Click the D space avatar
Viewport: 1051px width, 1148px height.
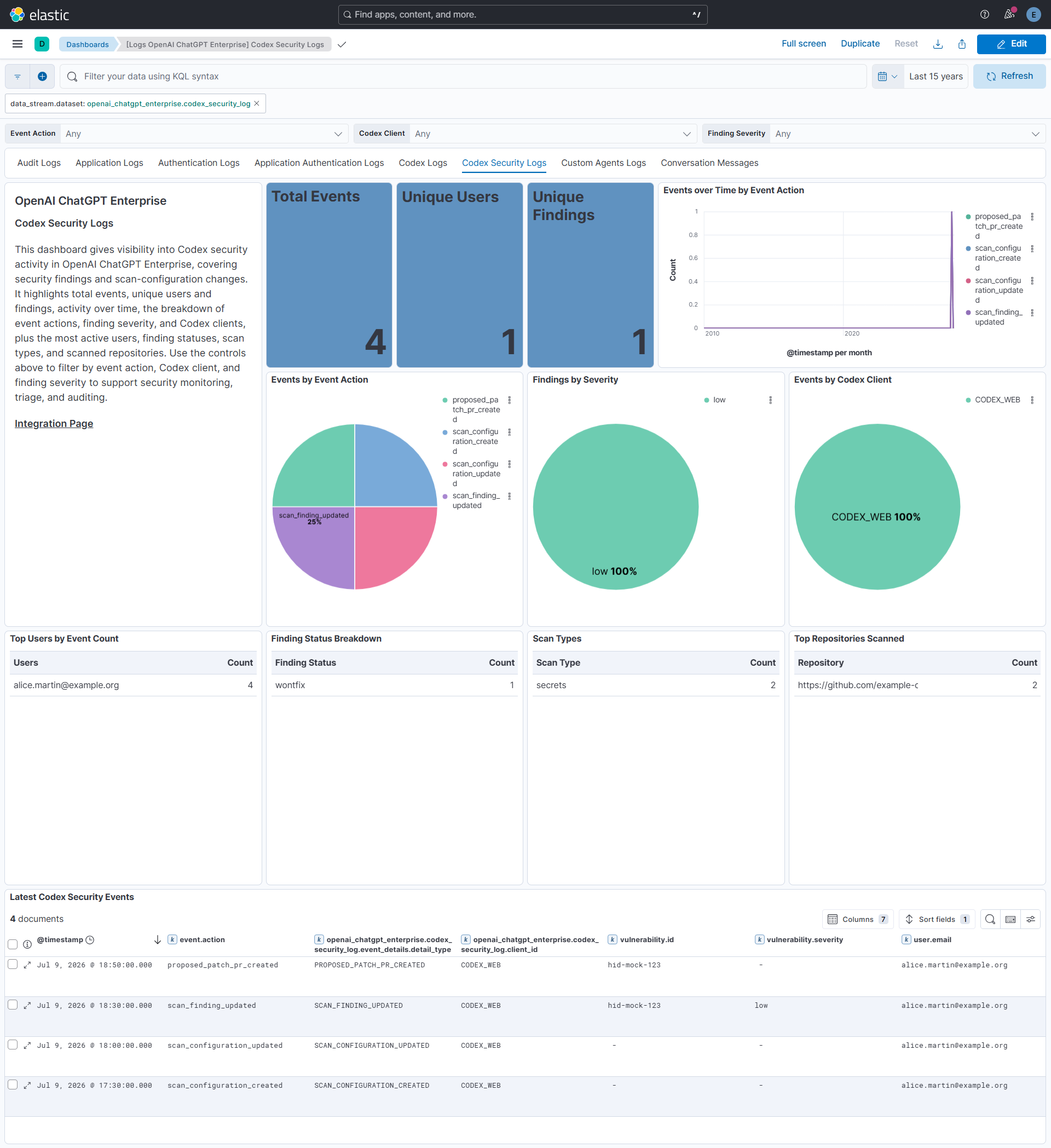coord(42,44)
